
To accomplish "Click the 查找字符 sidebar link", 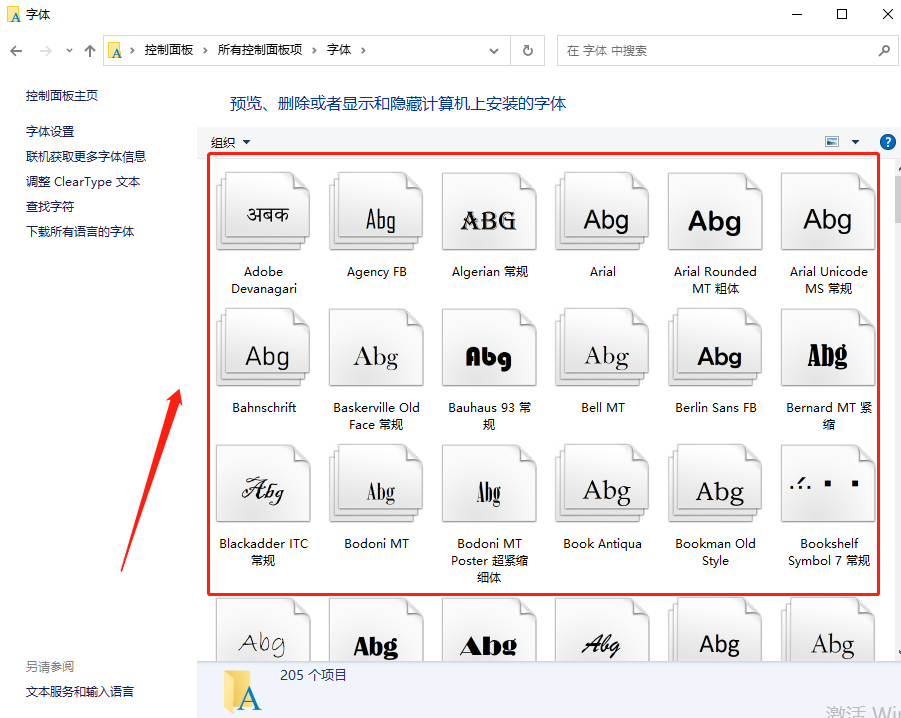I will pyautogui.click(x=50, y=206).
